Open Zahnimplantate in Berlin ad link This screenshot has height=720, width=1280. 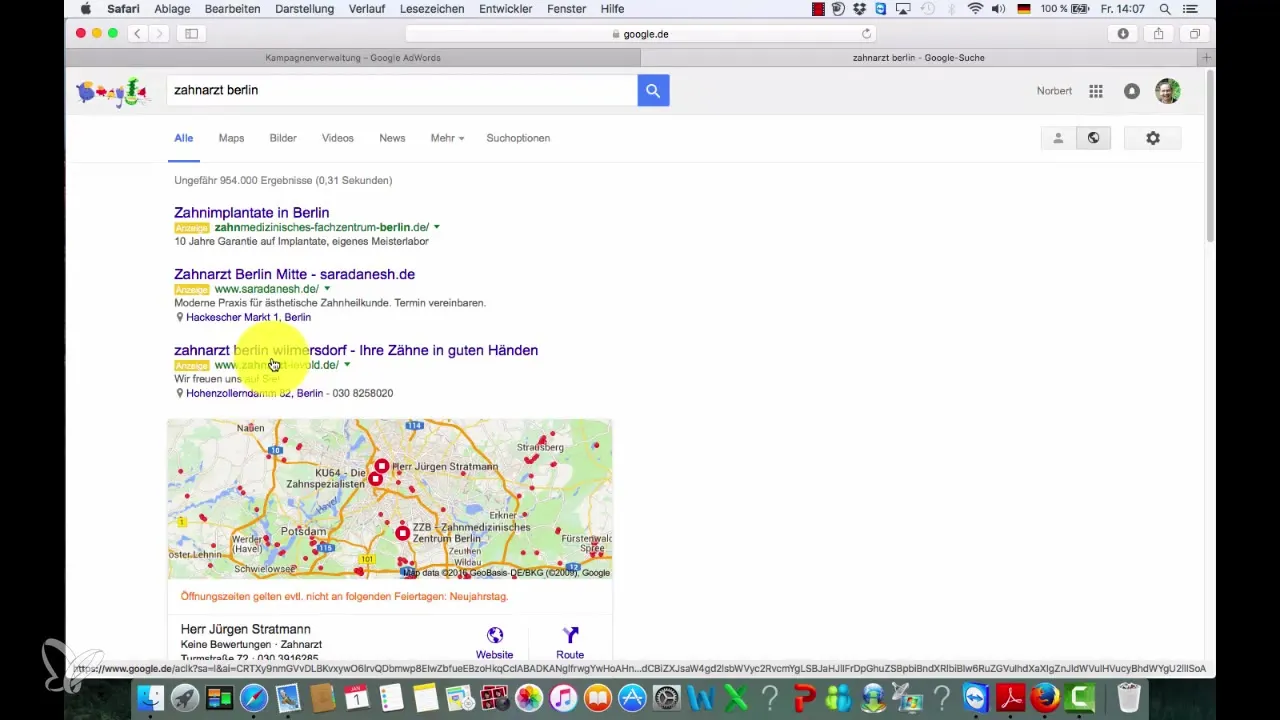[x=251, y=213]
